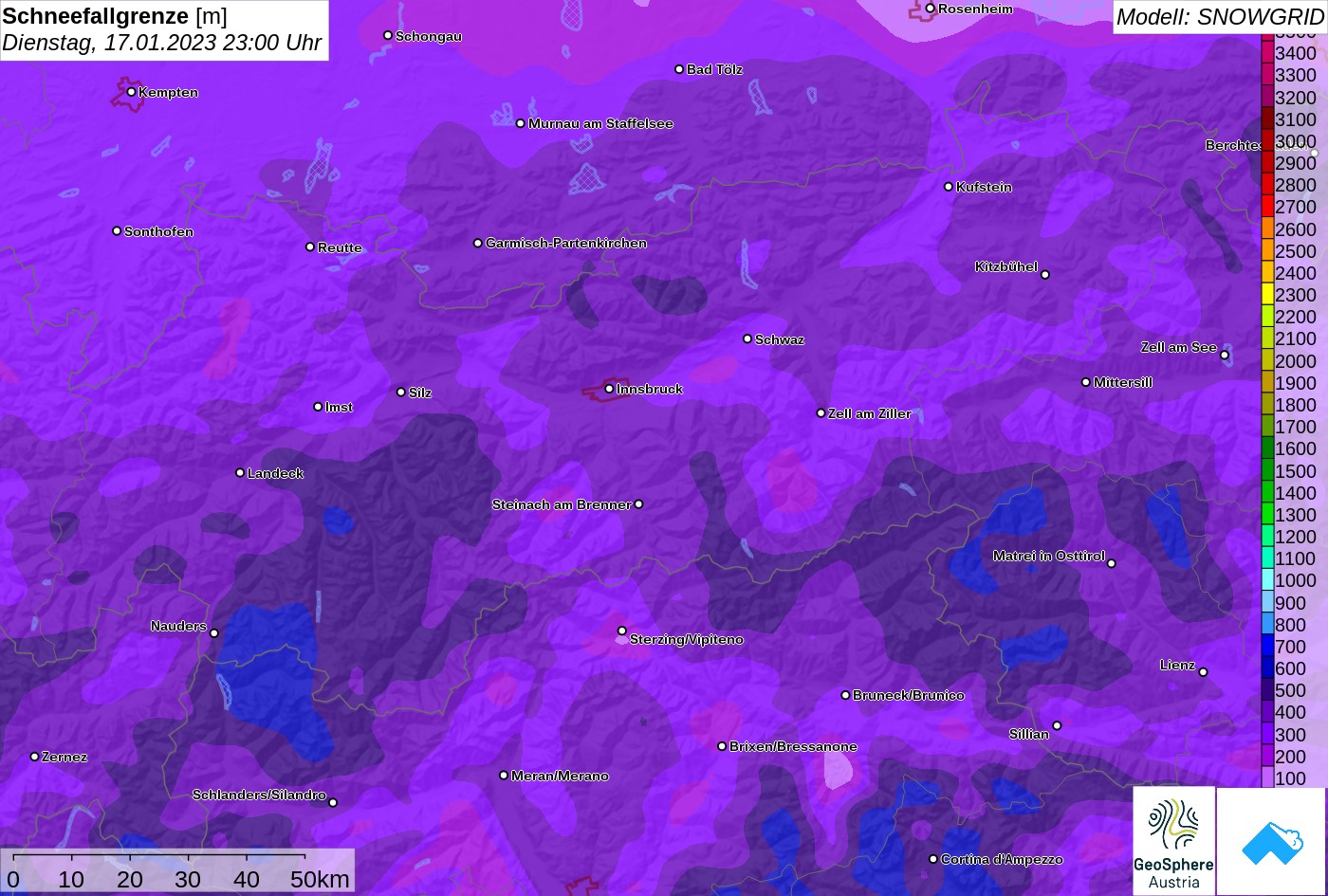Viewport: 1328px width, 896px height.
Task: Click the Kempten city marker dot
Action: (131, 92)
